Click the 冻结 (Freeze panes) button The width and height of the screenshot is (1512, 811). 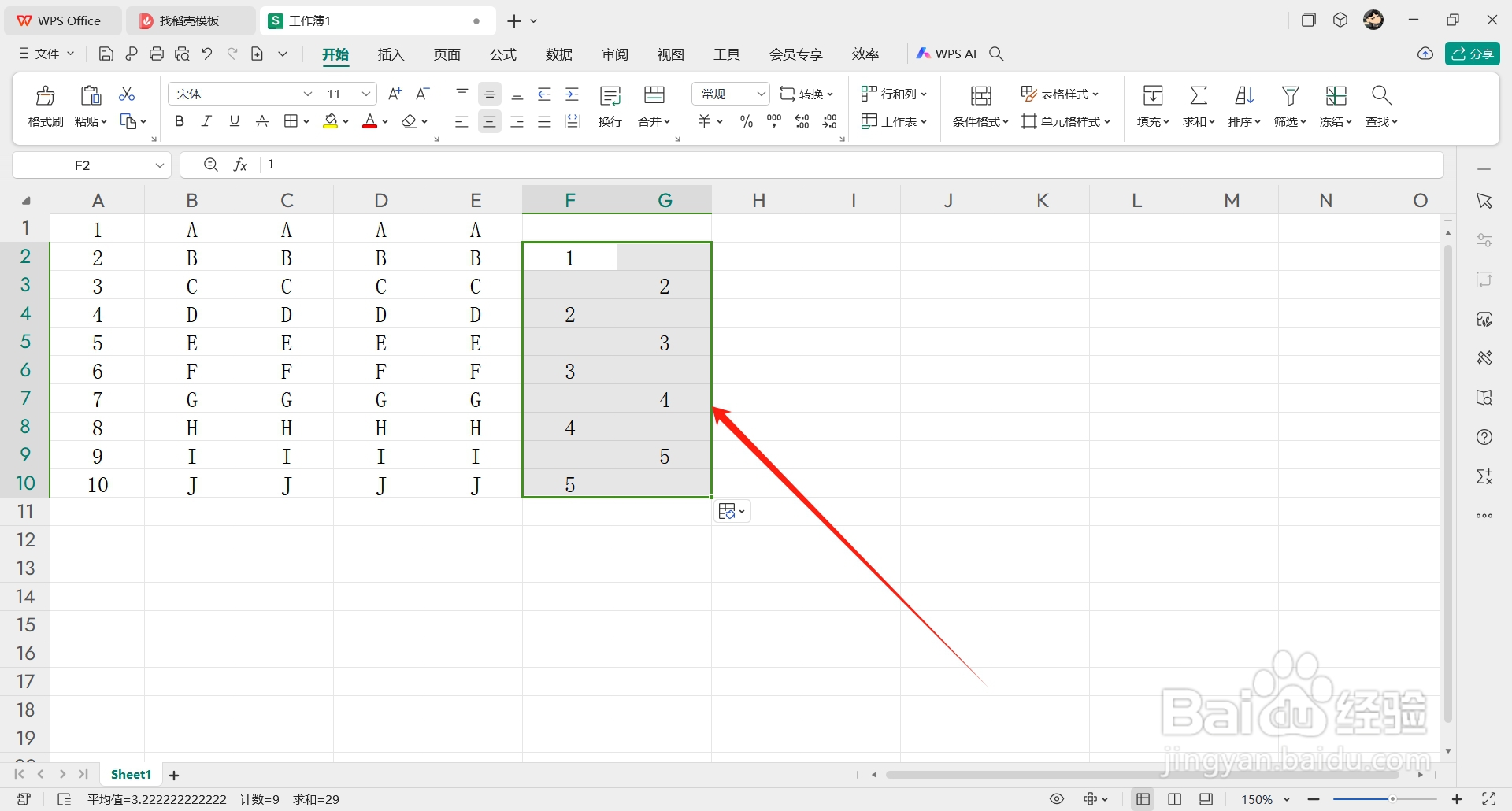(1336, 106)
